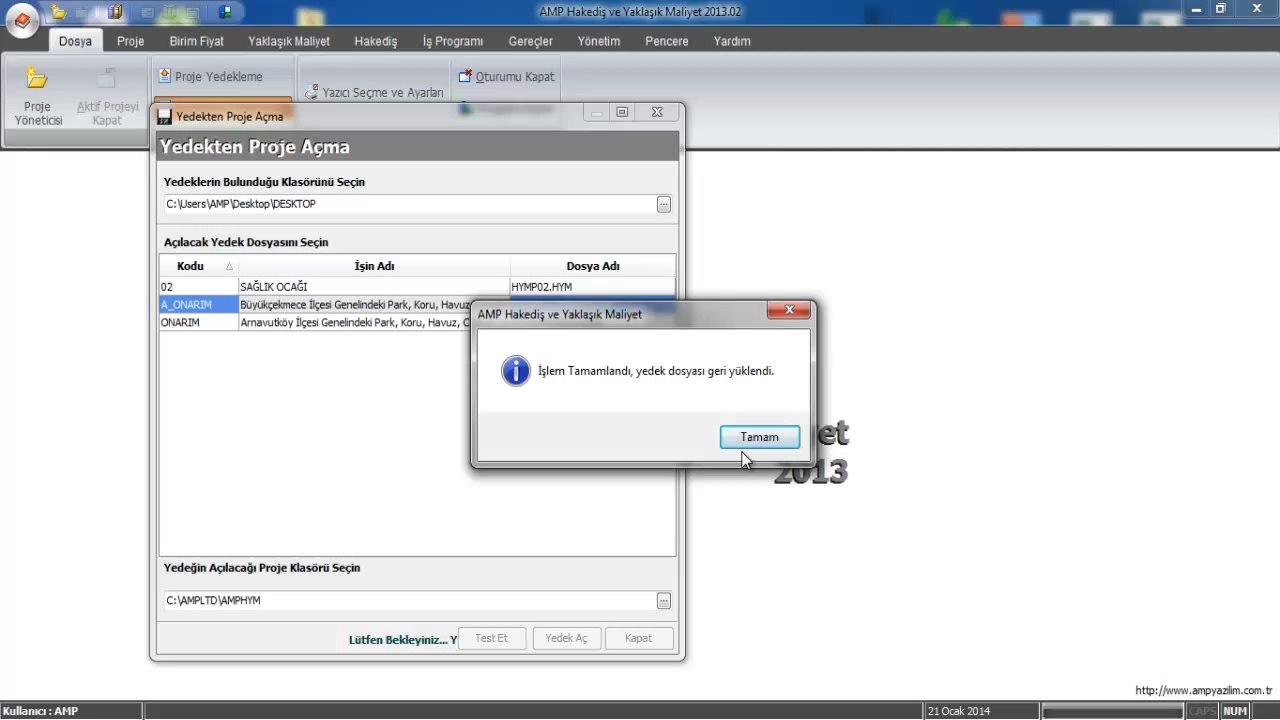
Task: Select the ONARIM code cell
Action: pyautogui.click(x=199, y=323)
